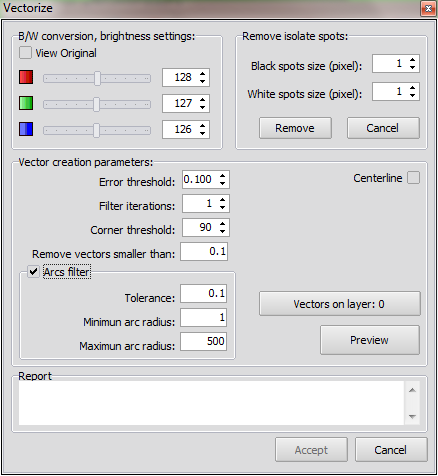The image size is (438, 476).
Task: Increase red brightness value with up arrow
Action: [203, 74]
